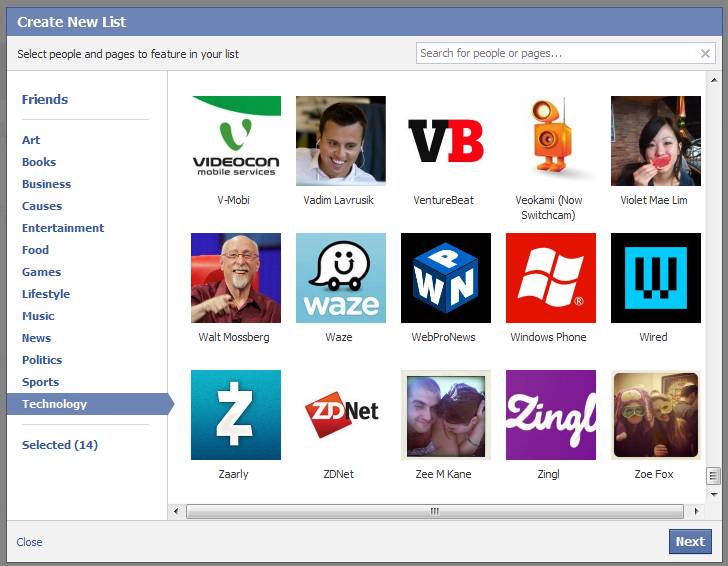Open the Games category
728x566 pixels.
pos(41,272)
